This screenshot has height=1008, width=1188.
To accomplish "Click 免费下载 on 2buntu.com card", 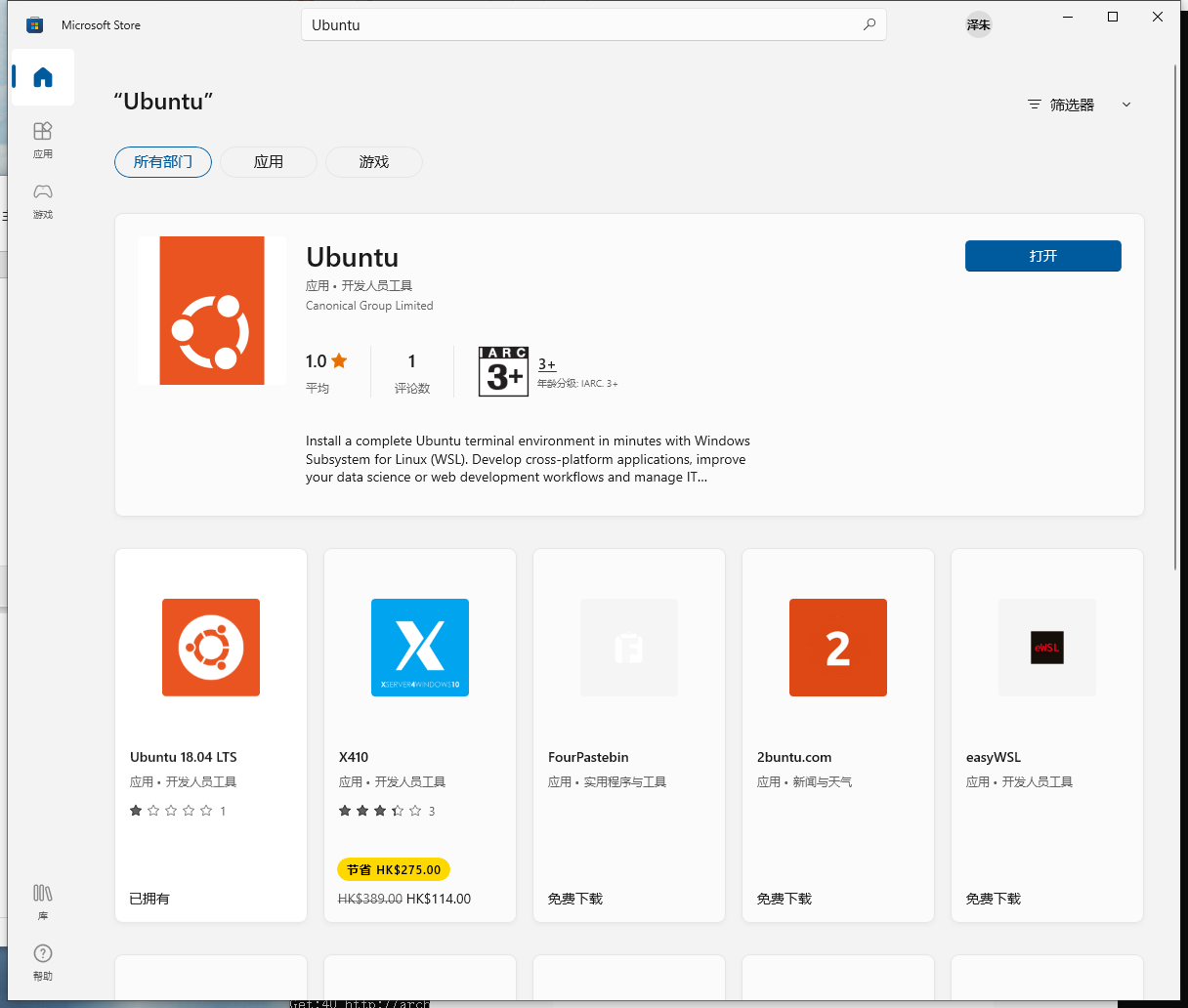I will click(x=785, y=899).
